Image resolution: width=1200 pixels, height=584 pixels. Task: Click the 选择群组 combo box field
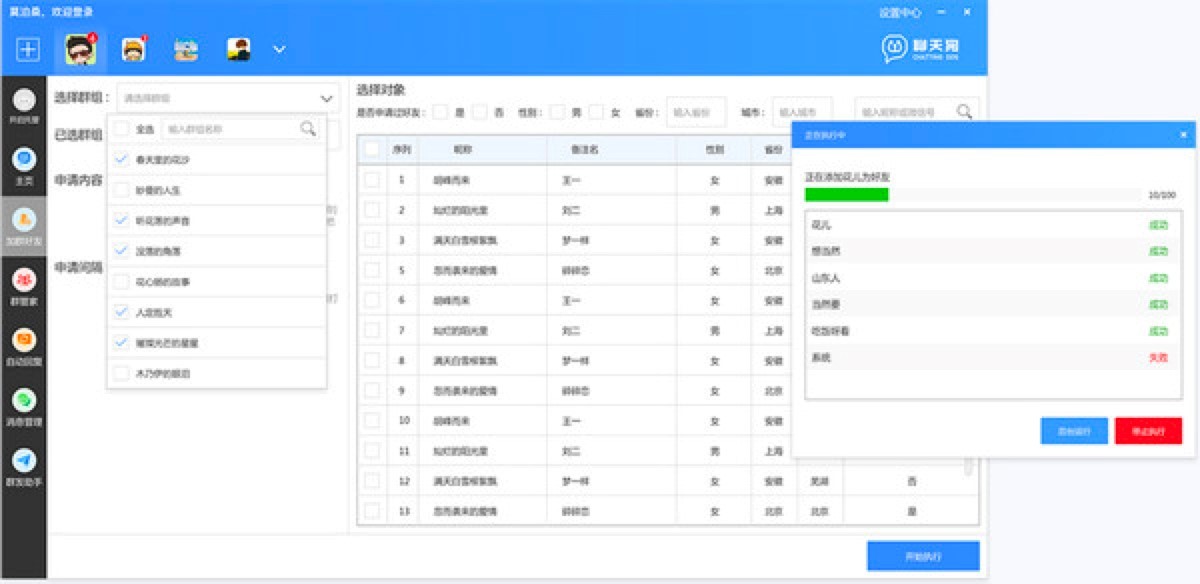coord(228,98)
